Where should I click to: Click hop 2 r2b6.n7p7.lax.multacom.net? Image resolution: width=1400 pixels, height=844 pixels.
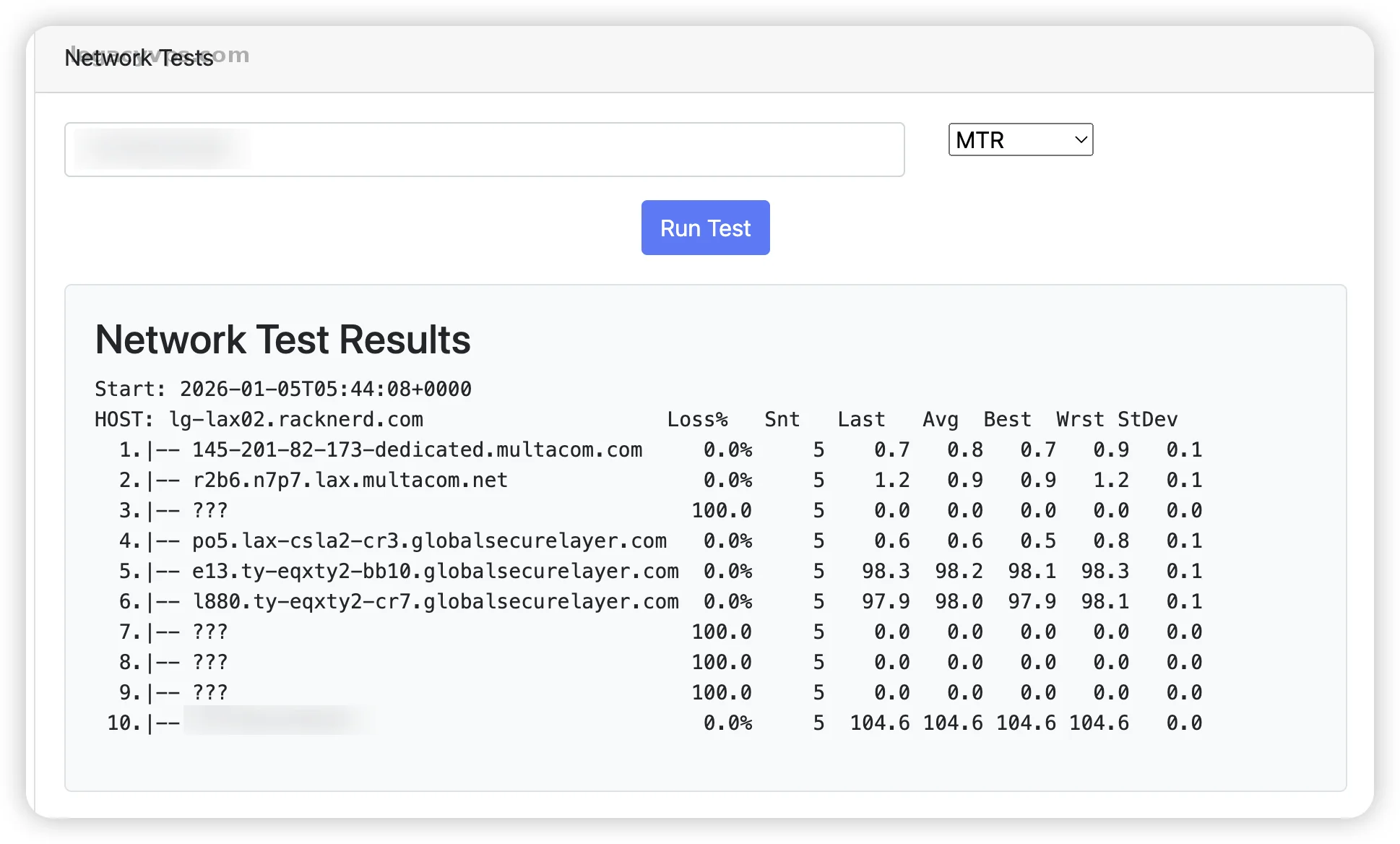tap(350, 480)
